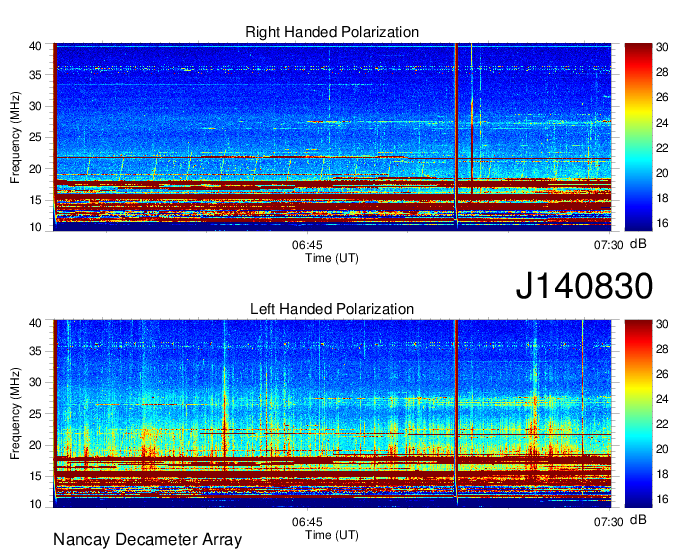
Task: Click the 10 MHz tick on the Left Handed frequency axis
Action: 35,504
